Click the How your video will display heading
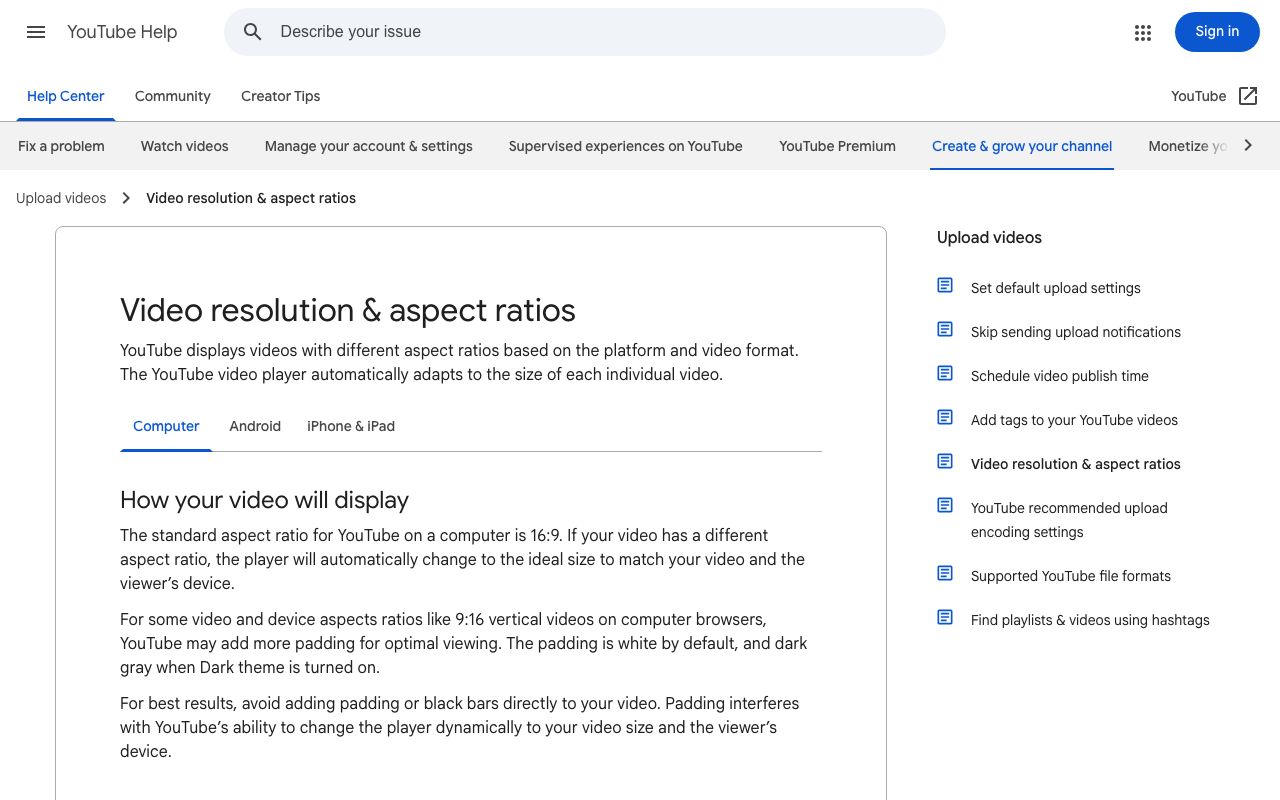 coord(265,500)
